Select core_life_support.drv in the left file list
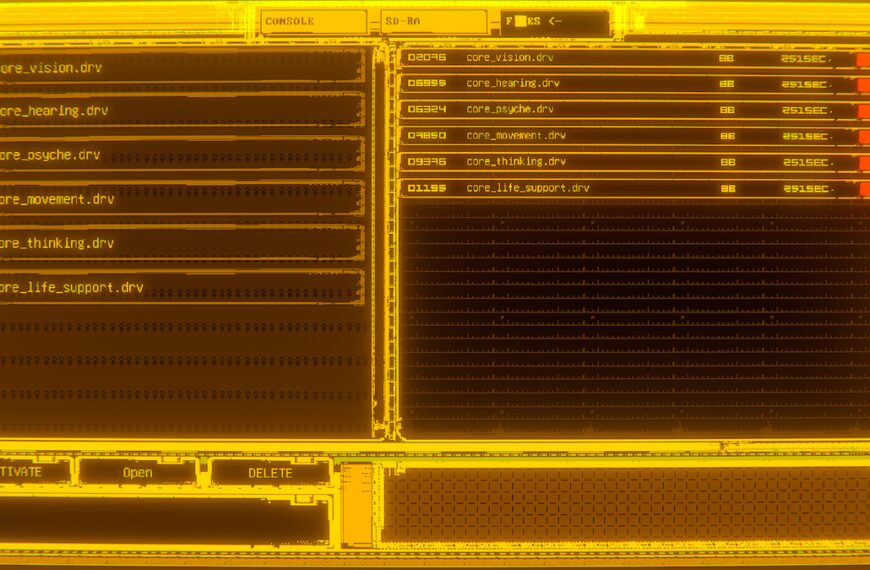Viewport: 870px width, 570px height. (x=181, y=287)
